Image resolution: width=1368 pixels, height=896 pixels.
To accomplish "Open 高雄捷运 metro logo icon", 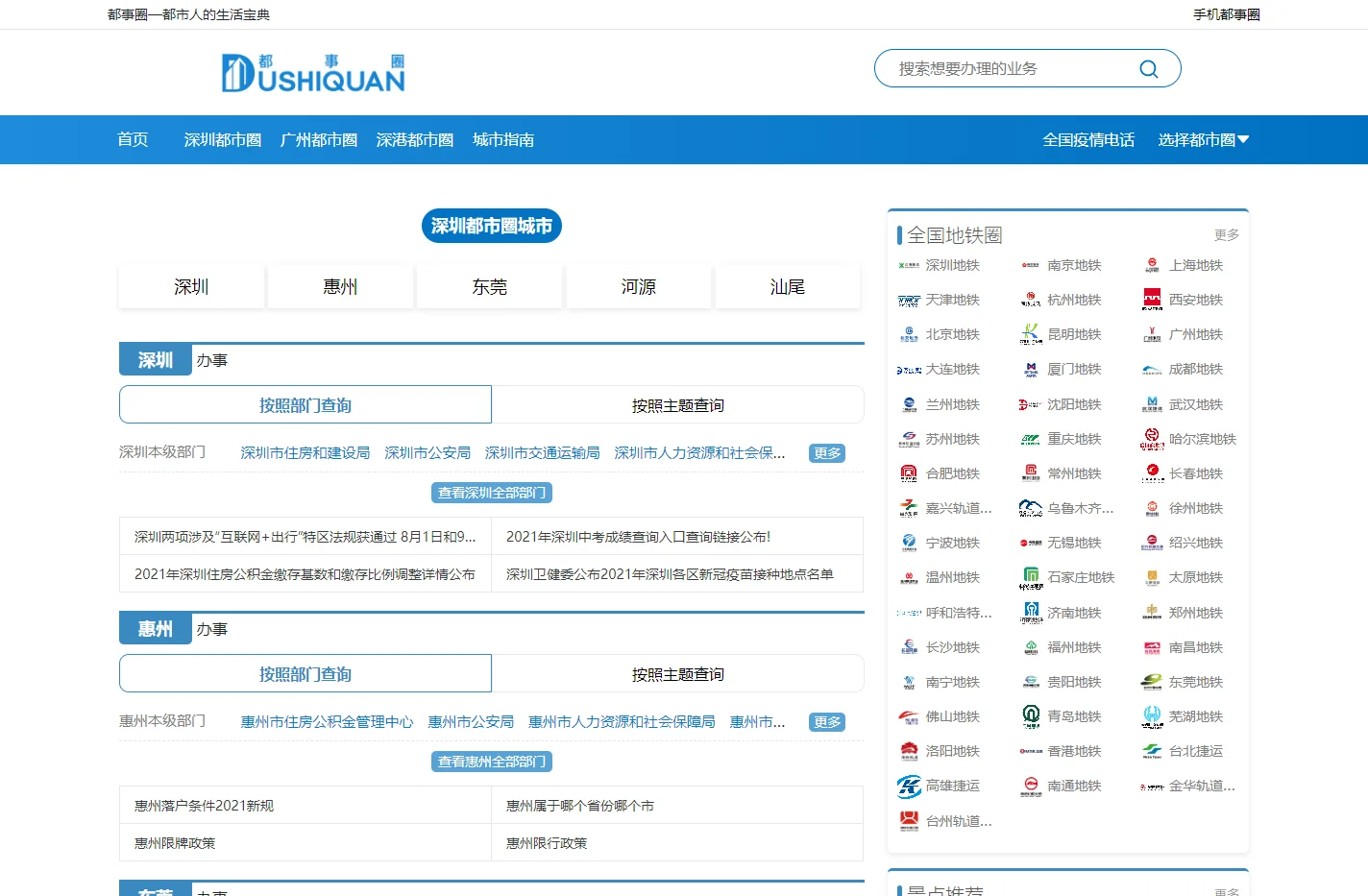I will click(909, 786).
